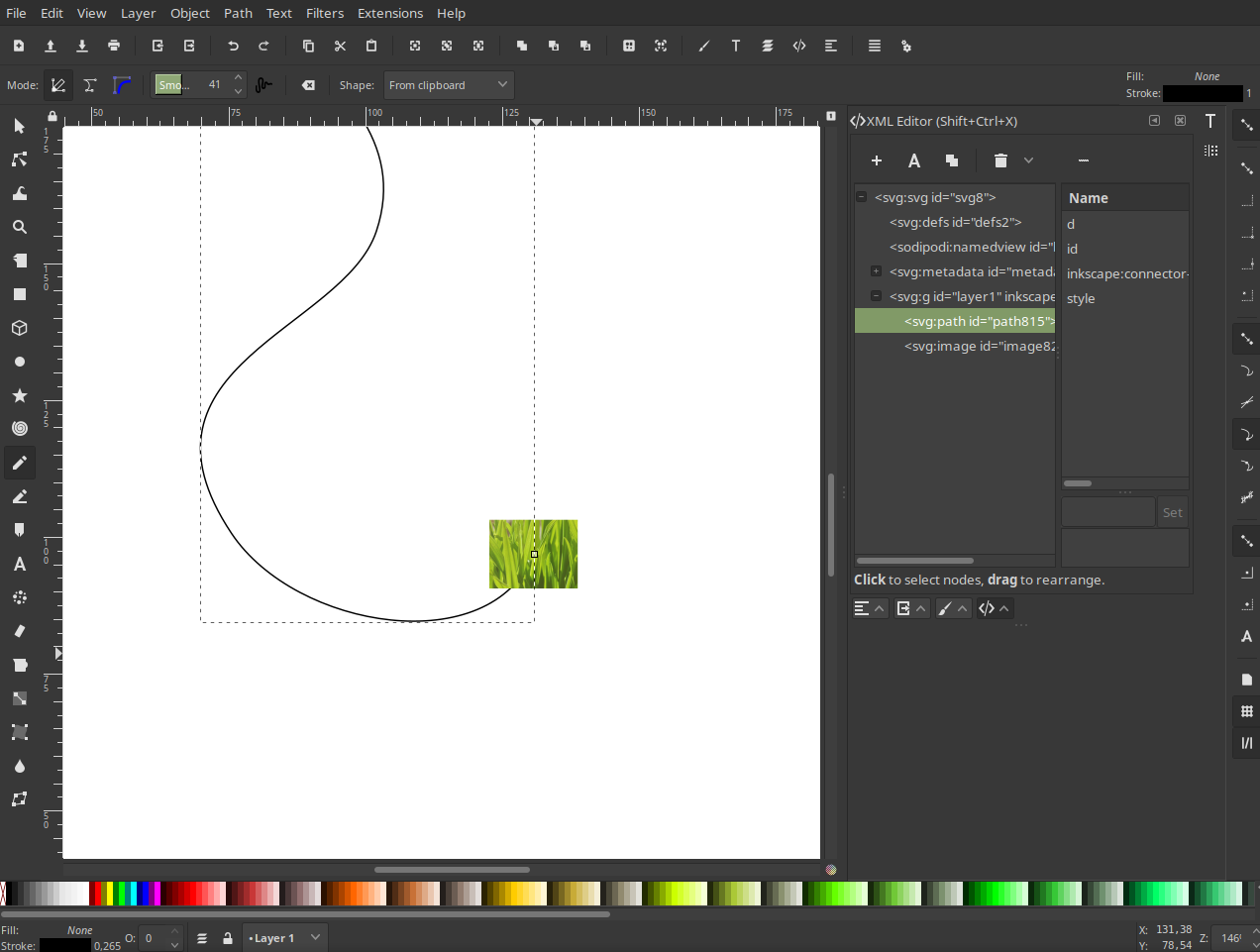1260x952 pixels.
Task: Select the Spiral tool
Action: point(19,429)
